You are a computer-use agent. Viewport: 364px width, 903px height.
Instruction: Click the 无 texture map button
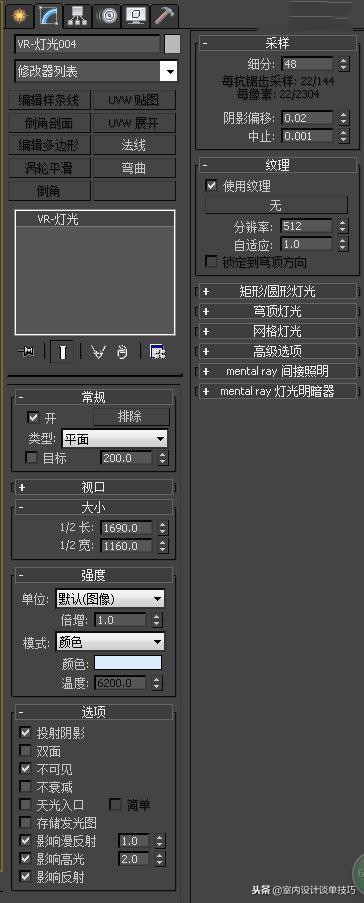tap(276, 205)
